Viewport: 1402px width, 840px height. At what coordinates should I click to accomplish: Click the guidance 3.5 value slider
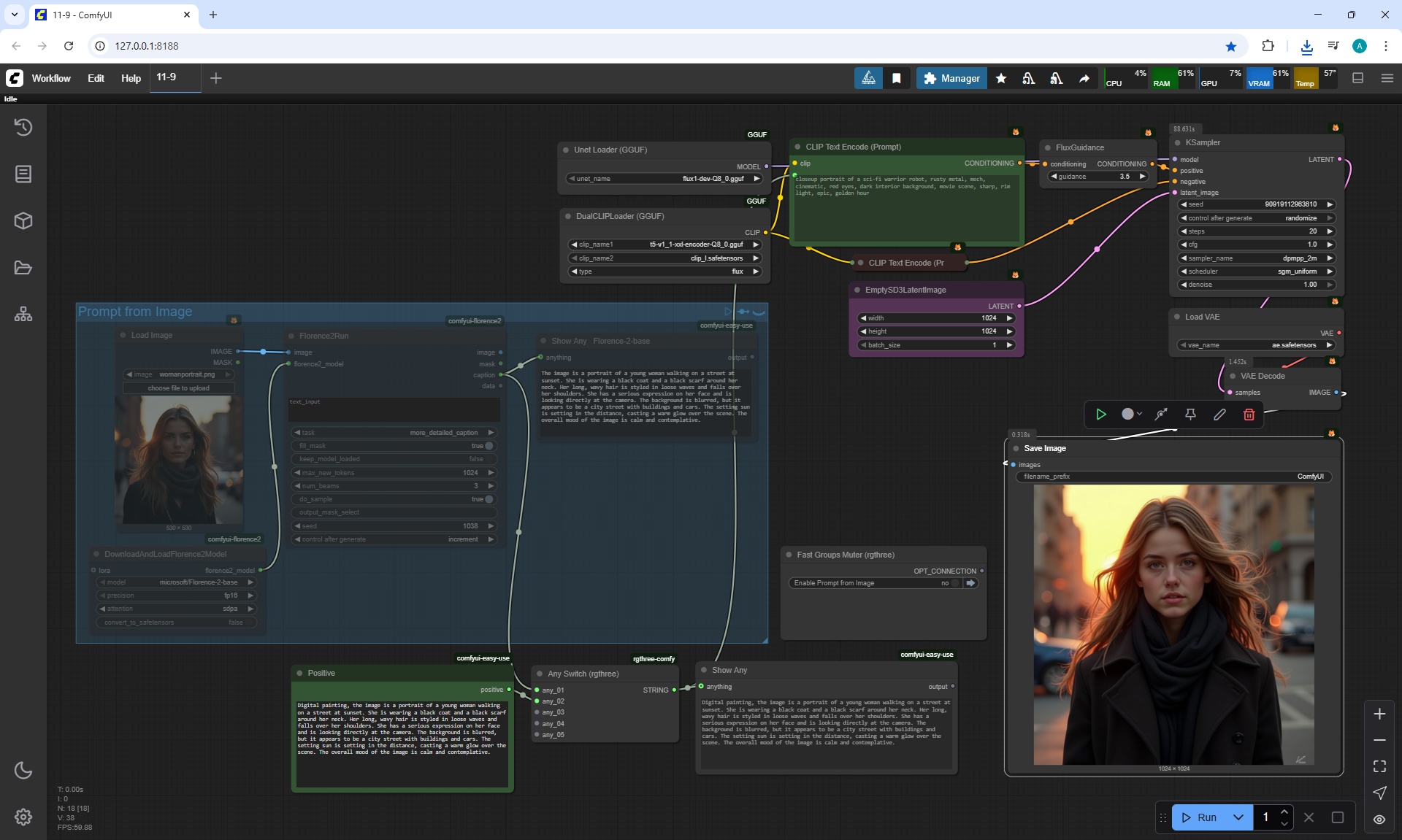tap(1098, 177)
